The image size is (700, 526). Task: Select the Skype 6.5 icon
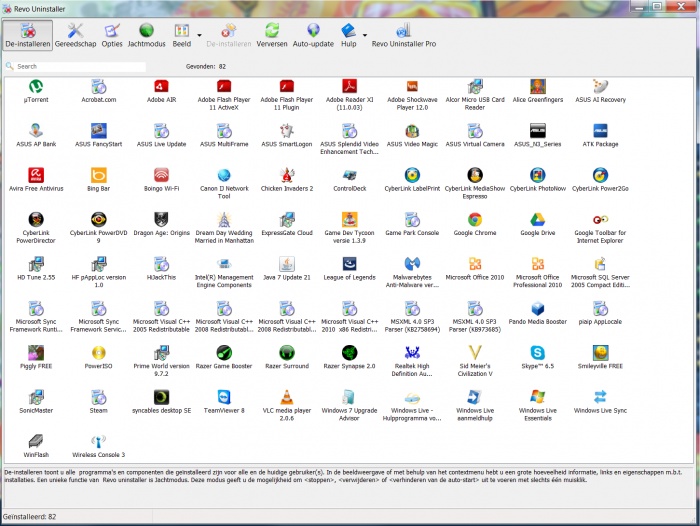(538, 352)
